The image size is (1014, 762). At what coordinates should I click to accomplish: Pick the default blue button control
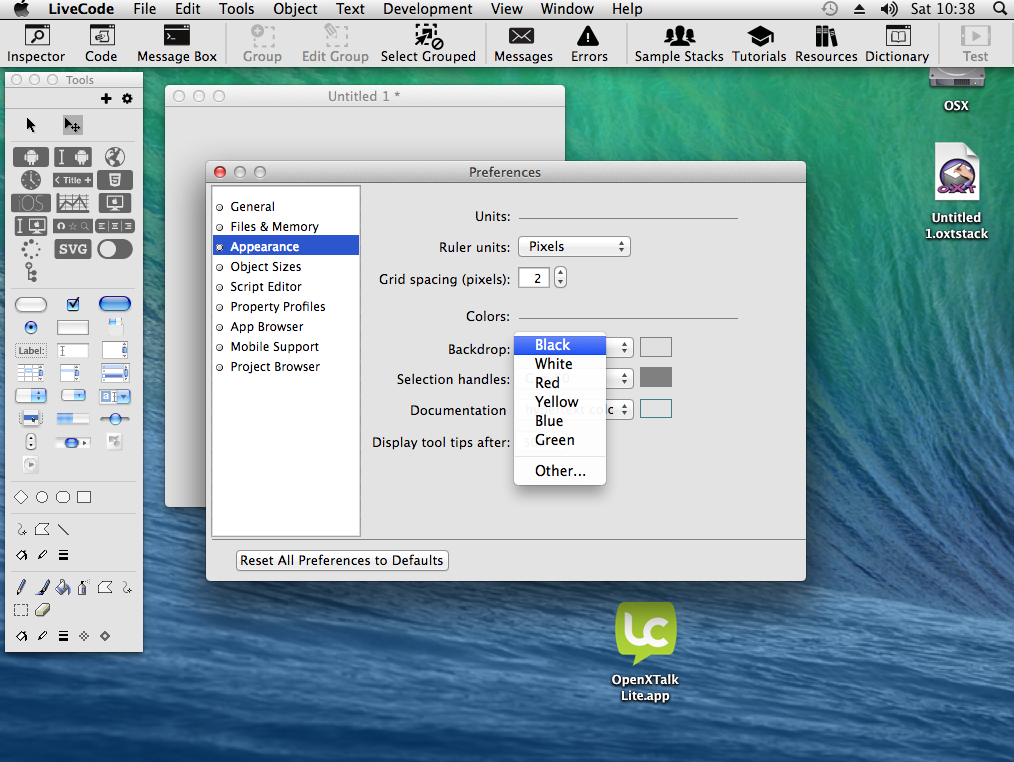114,303
